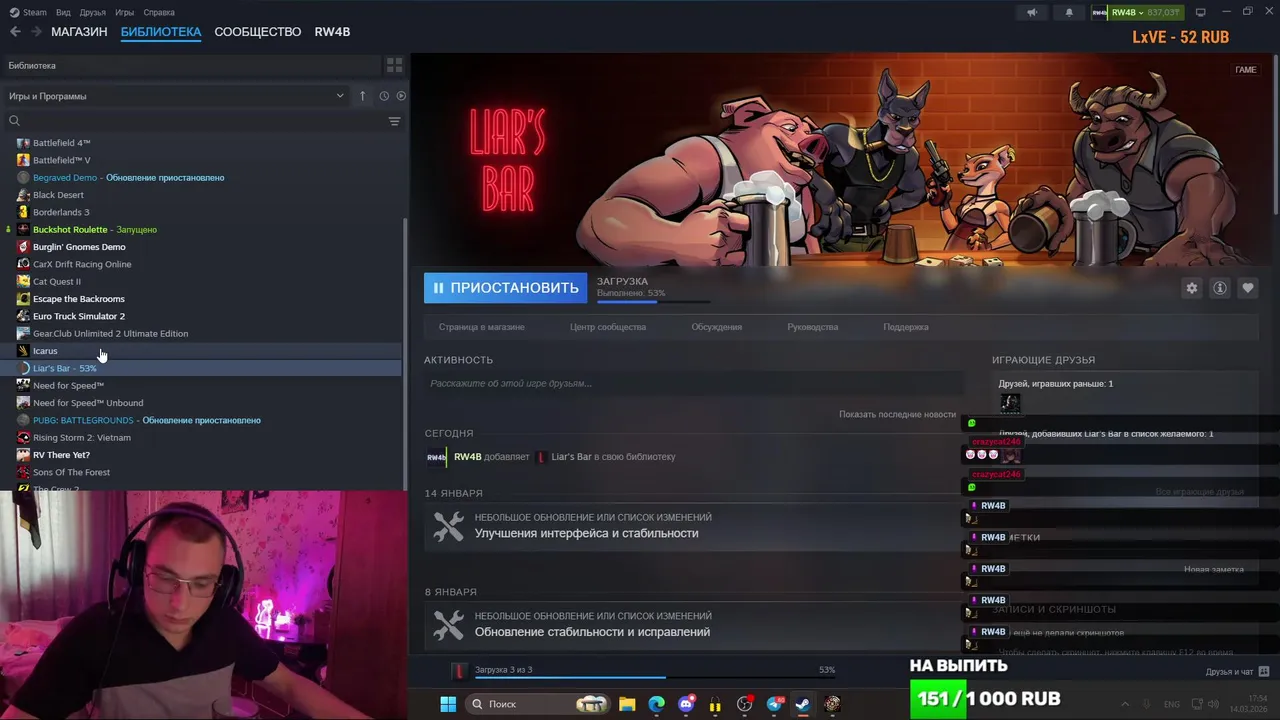This screenshot has width=1280, height=720.
Task: Open Руководства link
Action: pyautogui.click(x=813, y=327)
